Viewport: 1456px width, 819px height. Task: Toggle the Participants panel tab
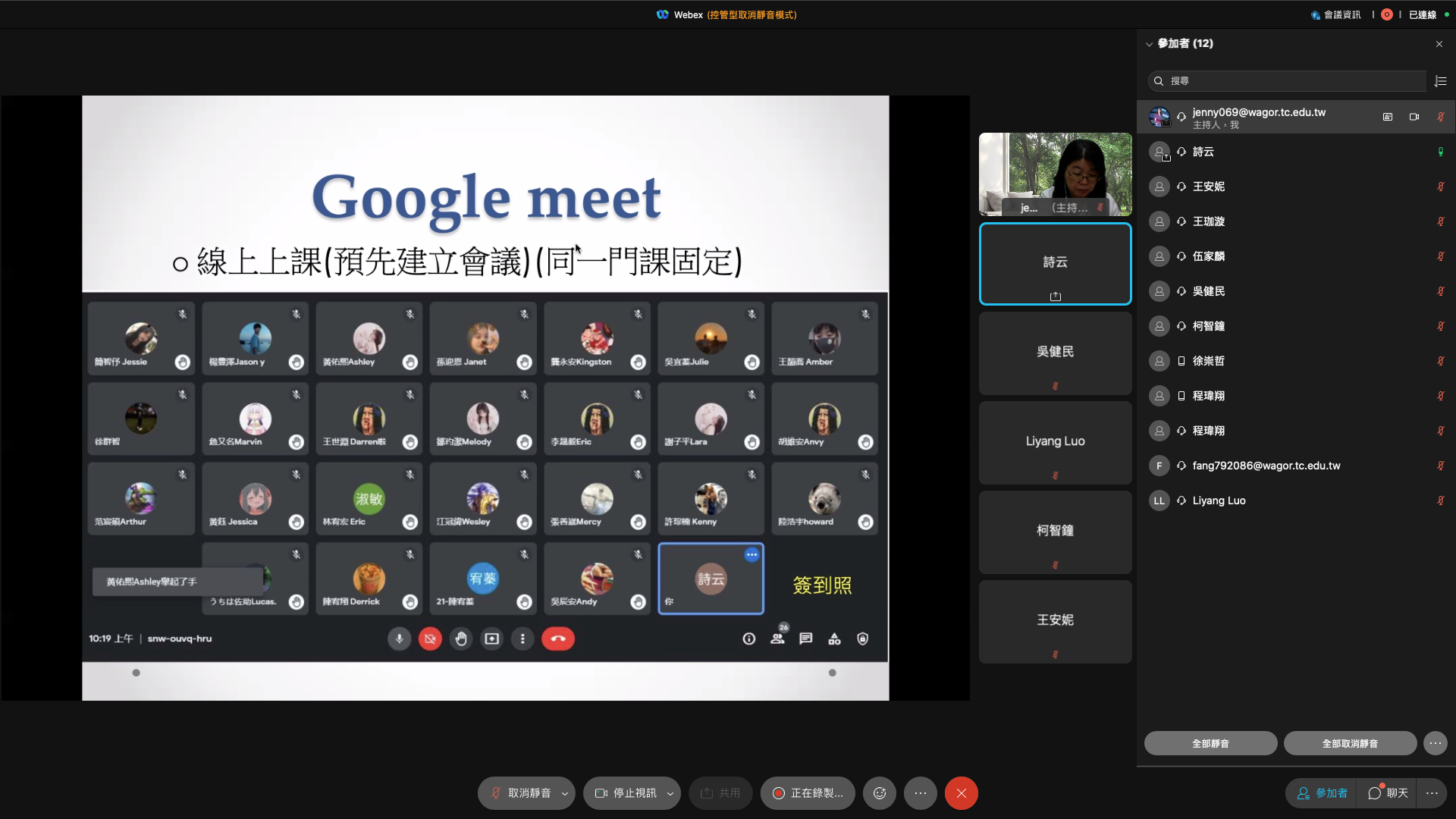click(1323, 793)
